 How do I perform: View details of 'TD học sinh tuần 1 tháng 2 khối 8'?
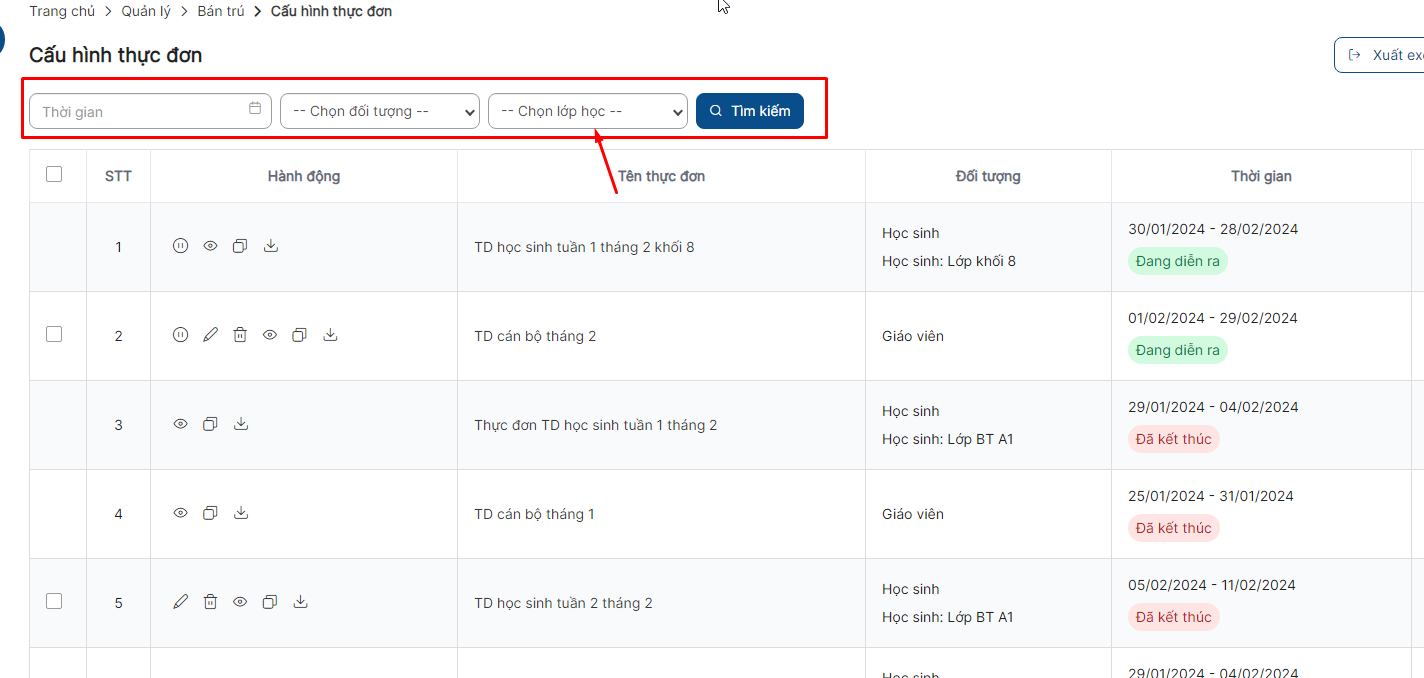point(210,246)
